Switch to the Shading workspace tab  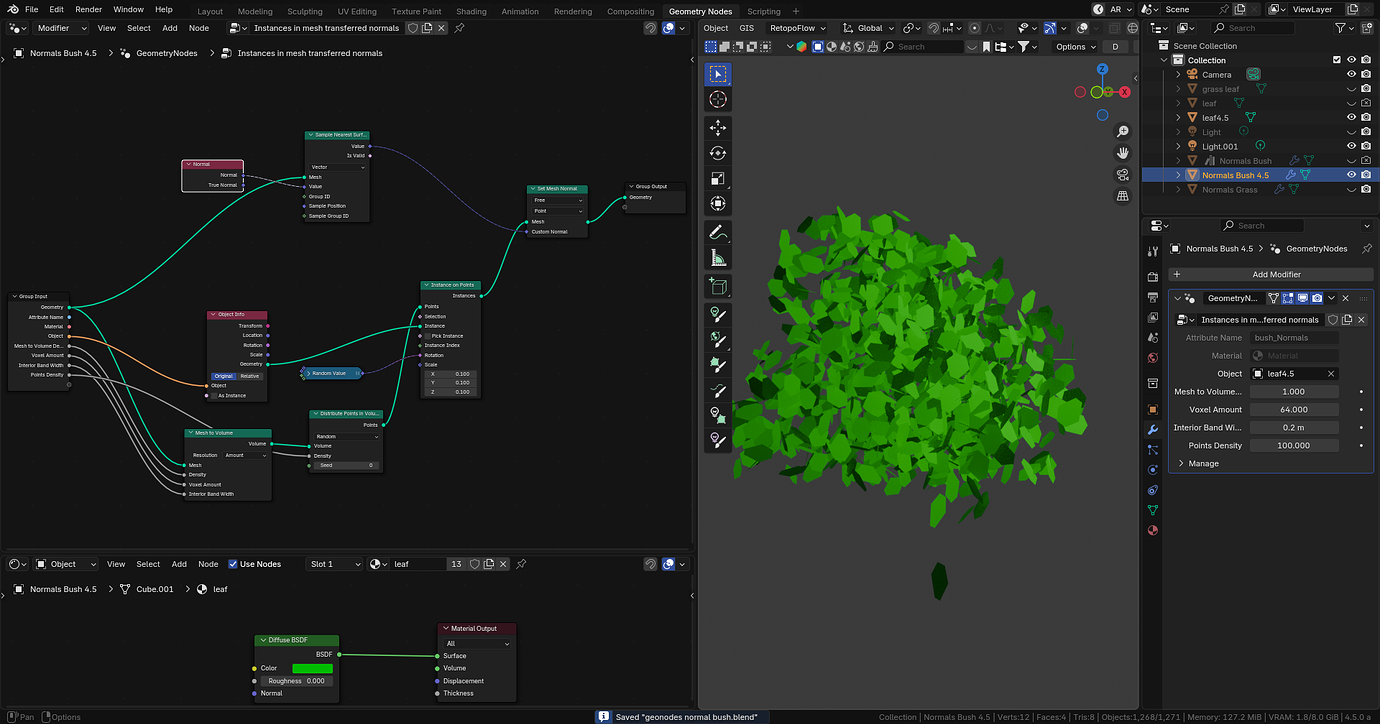[x=471, y=11]
